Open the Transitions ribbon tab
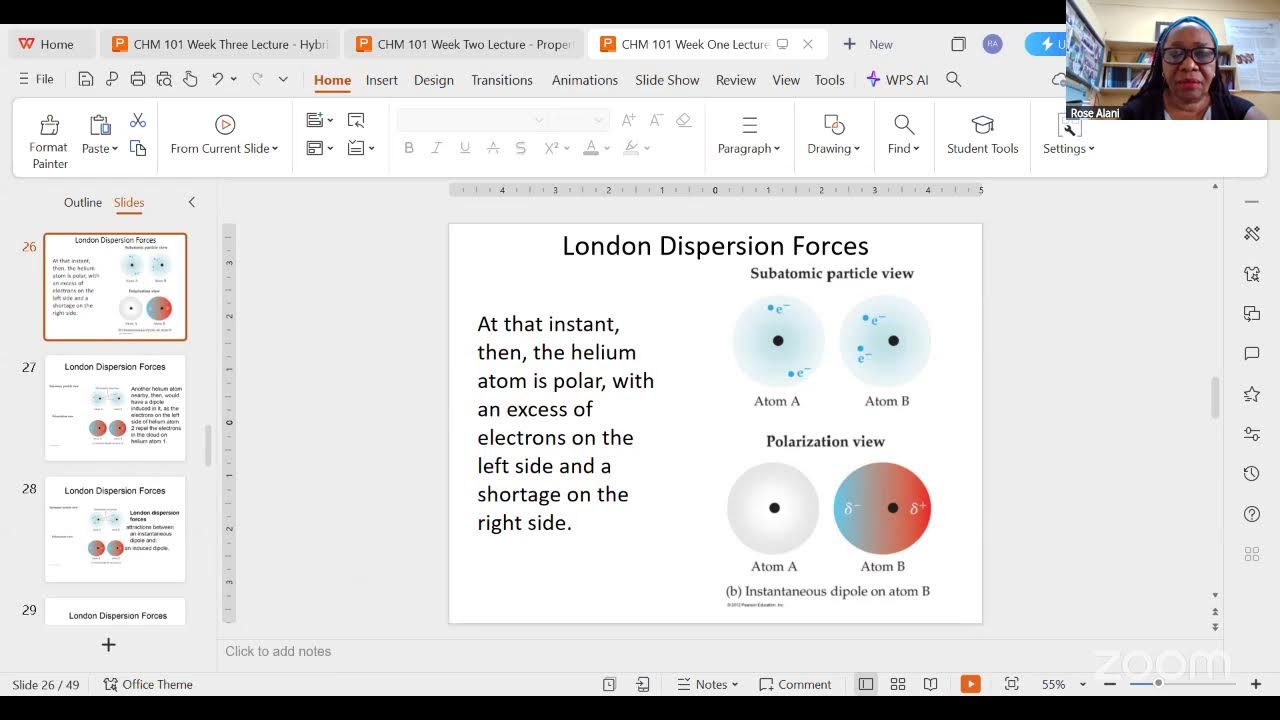Image resolution: width=1280 pixels, height=720 pixels. [x=502, y=80]
